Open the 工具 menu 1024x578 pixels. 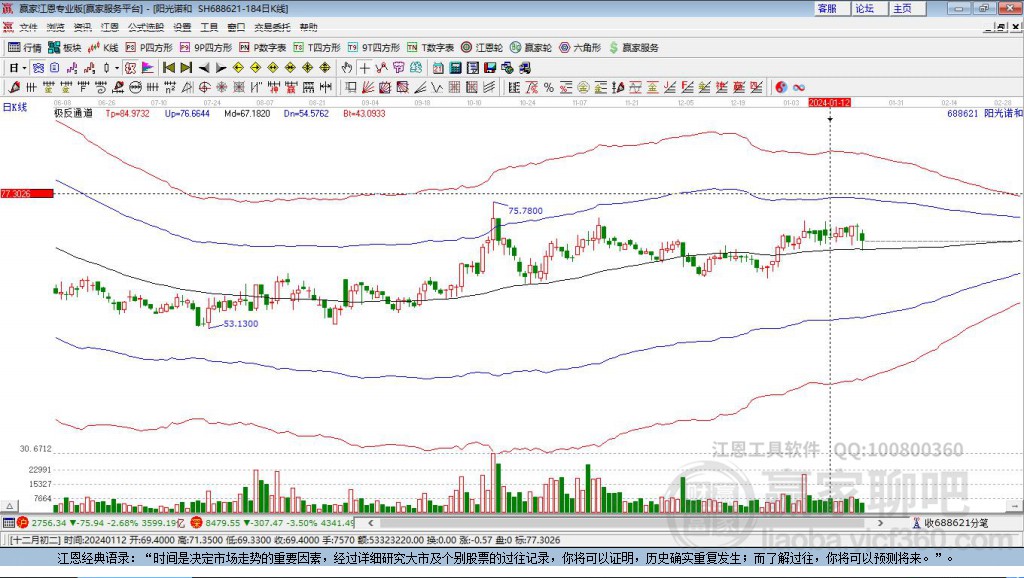coord(209,27)
